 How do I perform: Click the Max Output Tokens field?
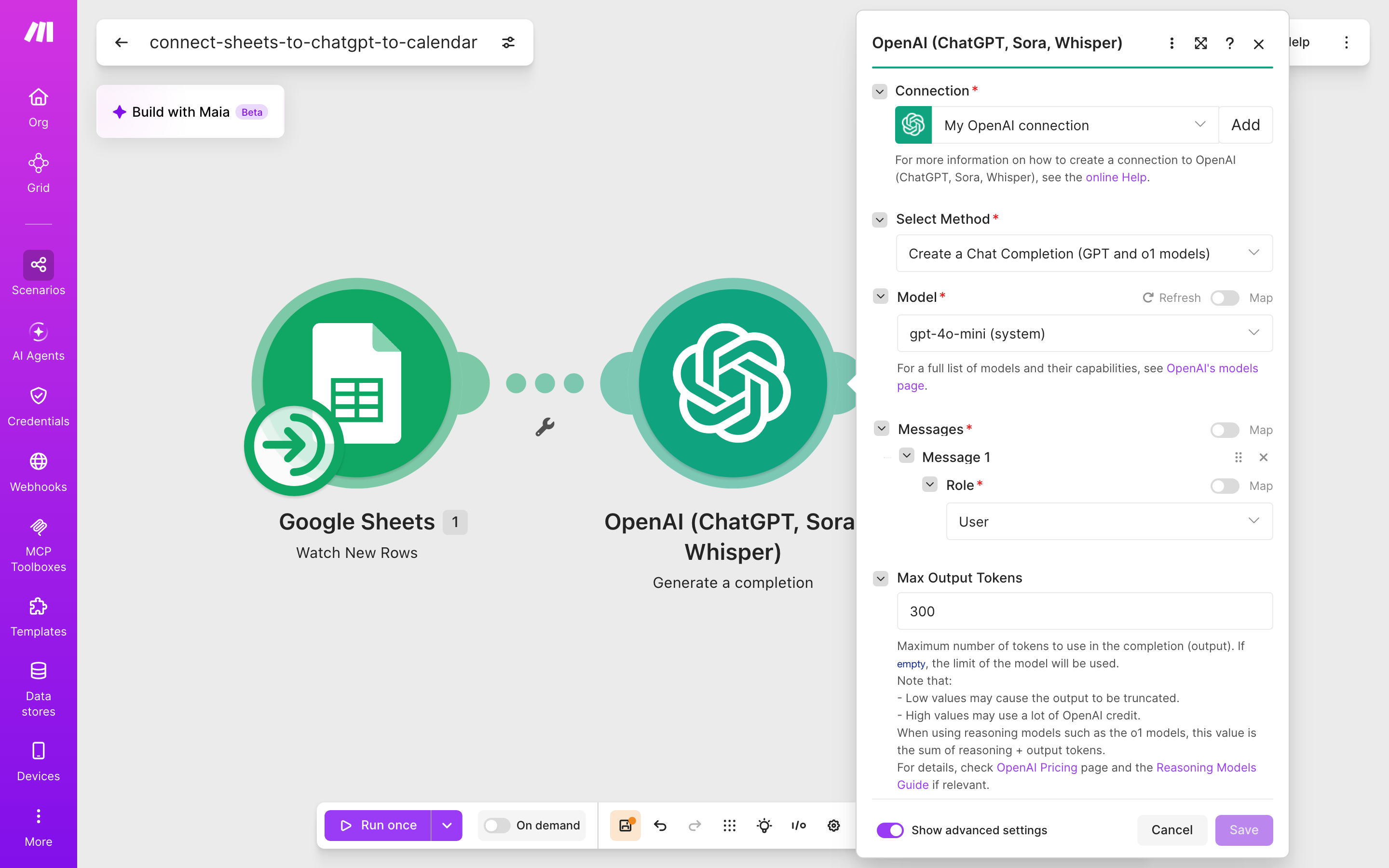[x=1084, y=611]
